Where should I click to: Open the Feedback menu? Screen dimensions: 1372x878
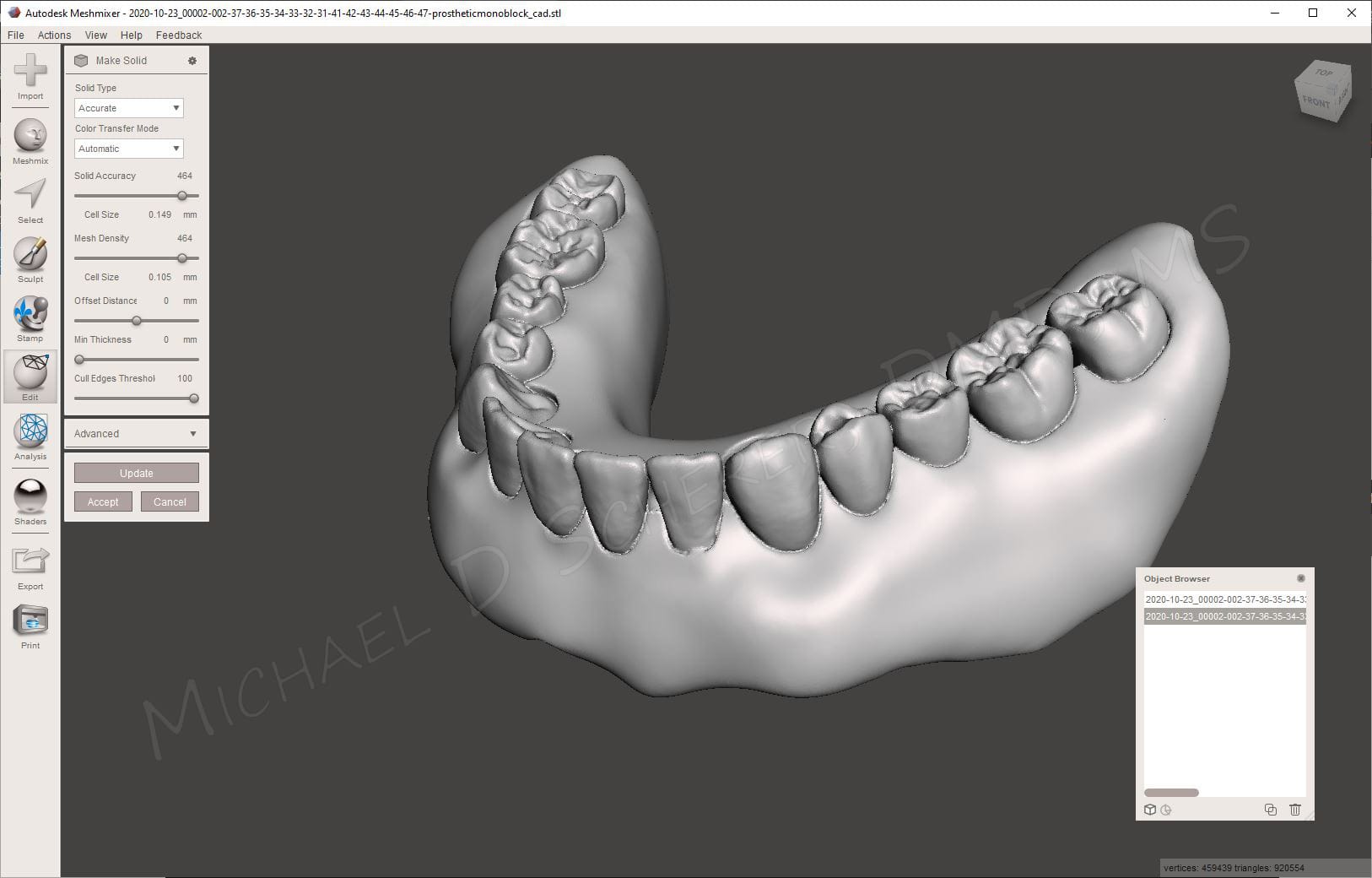coord(179,35)
